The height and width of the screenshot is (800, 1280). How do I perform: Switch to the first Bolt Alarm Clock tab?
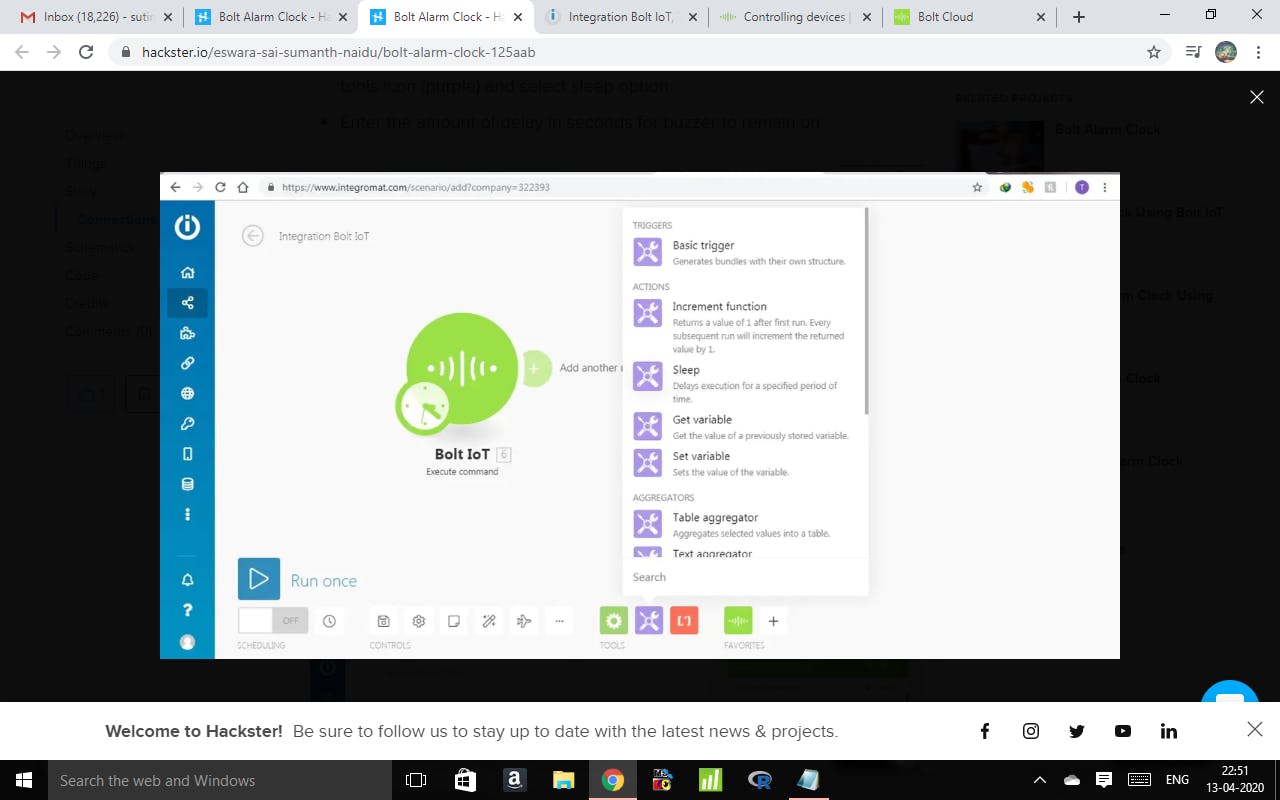pyautogui.click(x=270, y=17)
